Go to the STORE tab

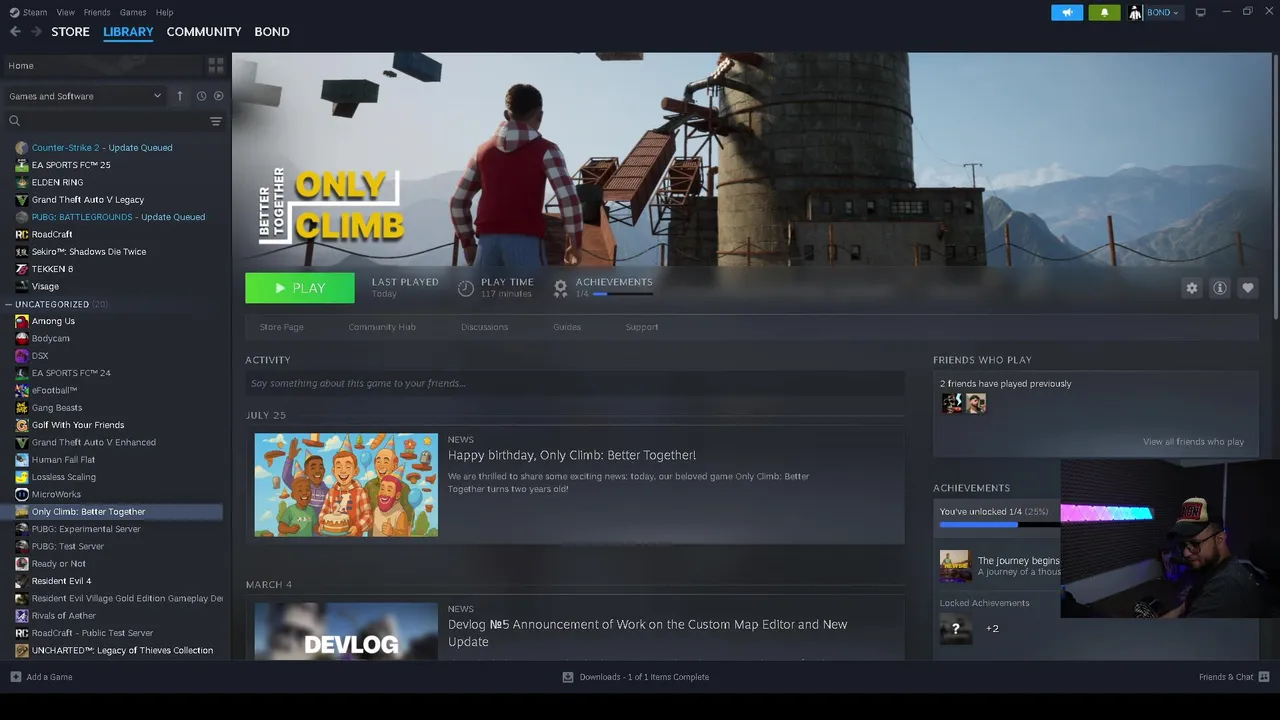coord(70,32)
